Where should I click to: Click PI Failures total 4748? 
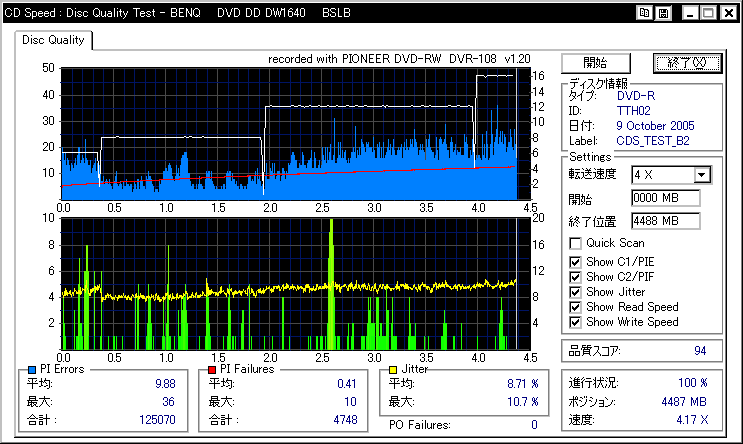345,420
